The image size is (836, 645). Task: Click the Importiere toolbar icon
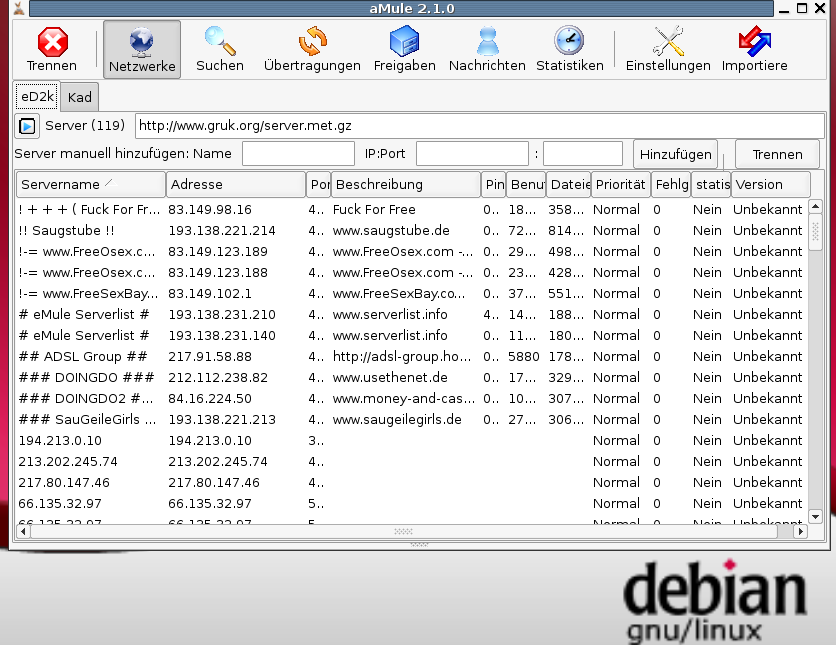pyautogui.click(x=754, y=50)
